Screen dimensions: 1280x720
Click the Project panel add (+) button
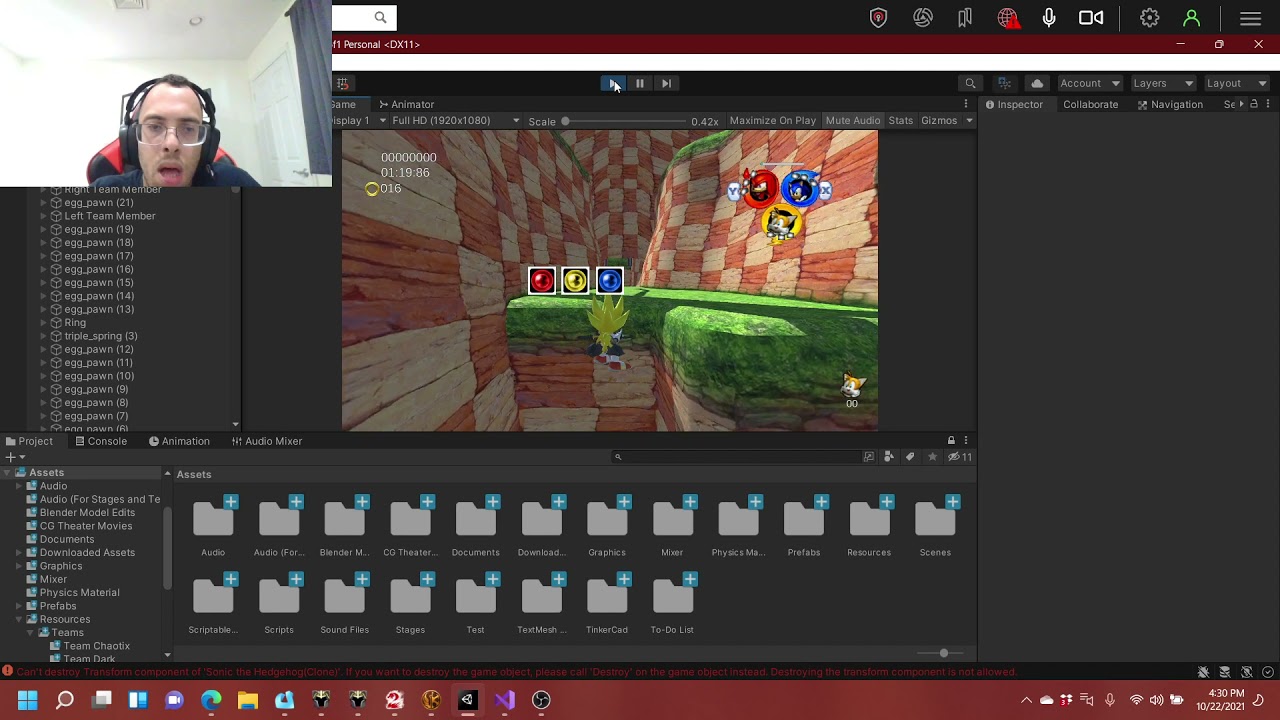pos(14,457)
